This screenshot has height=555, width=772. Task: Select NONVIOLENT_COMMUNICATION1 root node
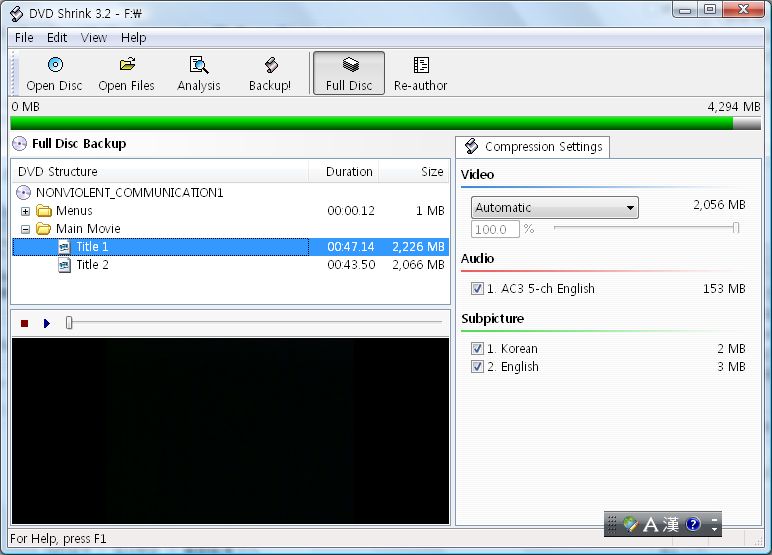[129, 193]
